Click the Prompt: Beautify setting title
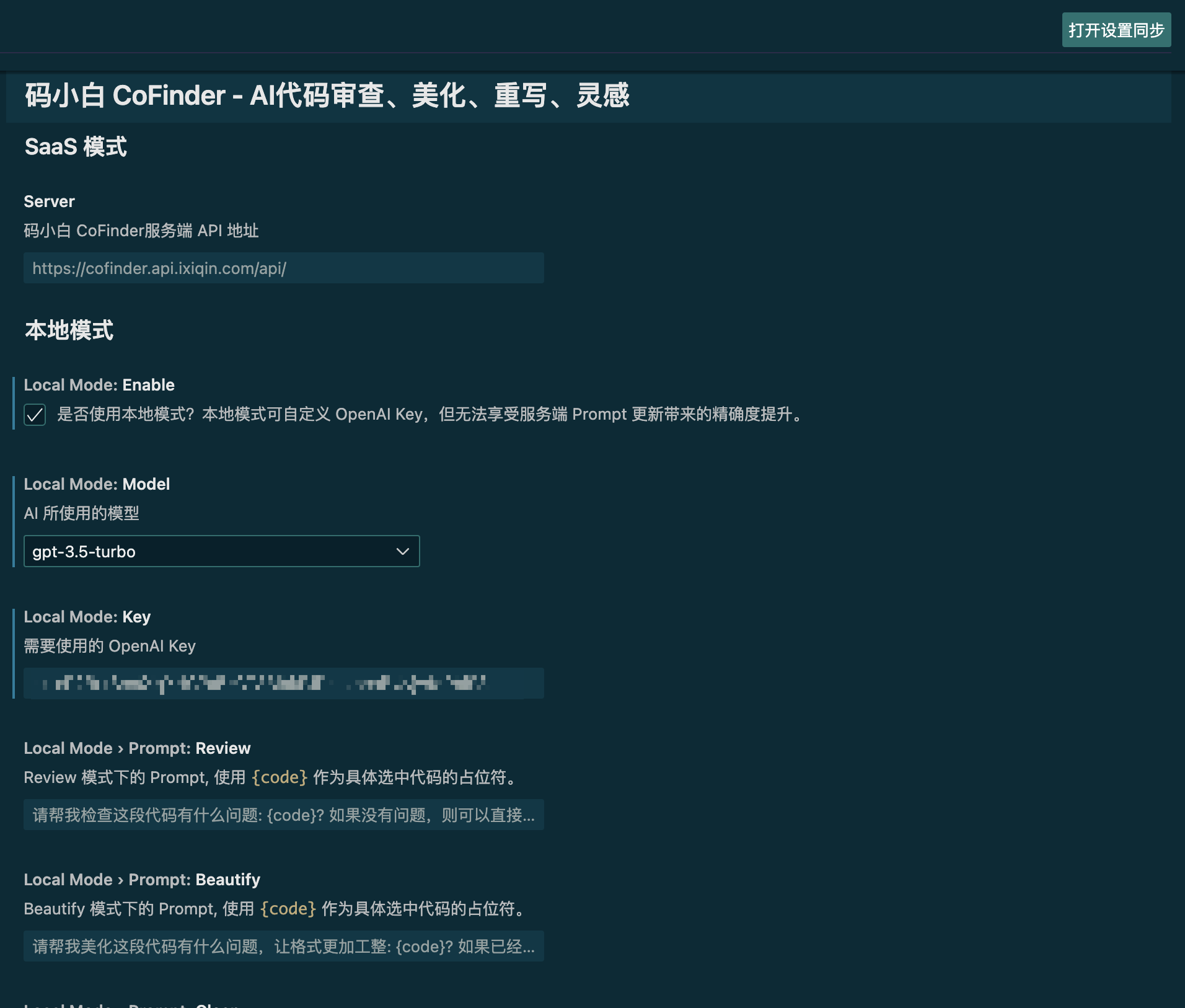 point(142,880)
